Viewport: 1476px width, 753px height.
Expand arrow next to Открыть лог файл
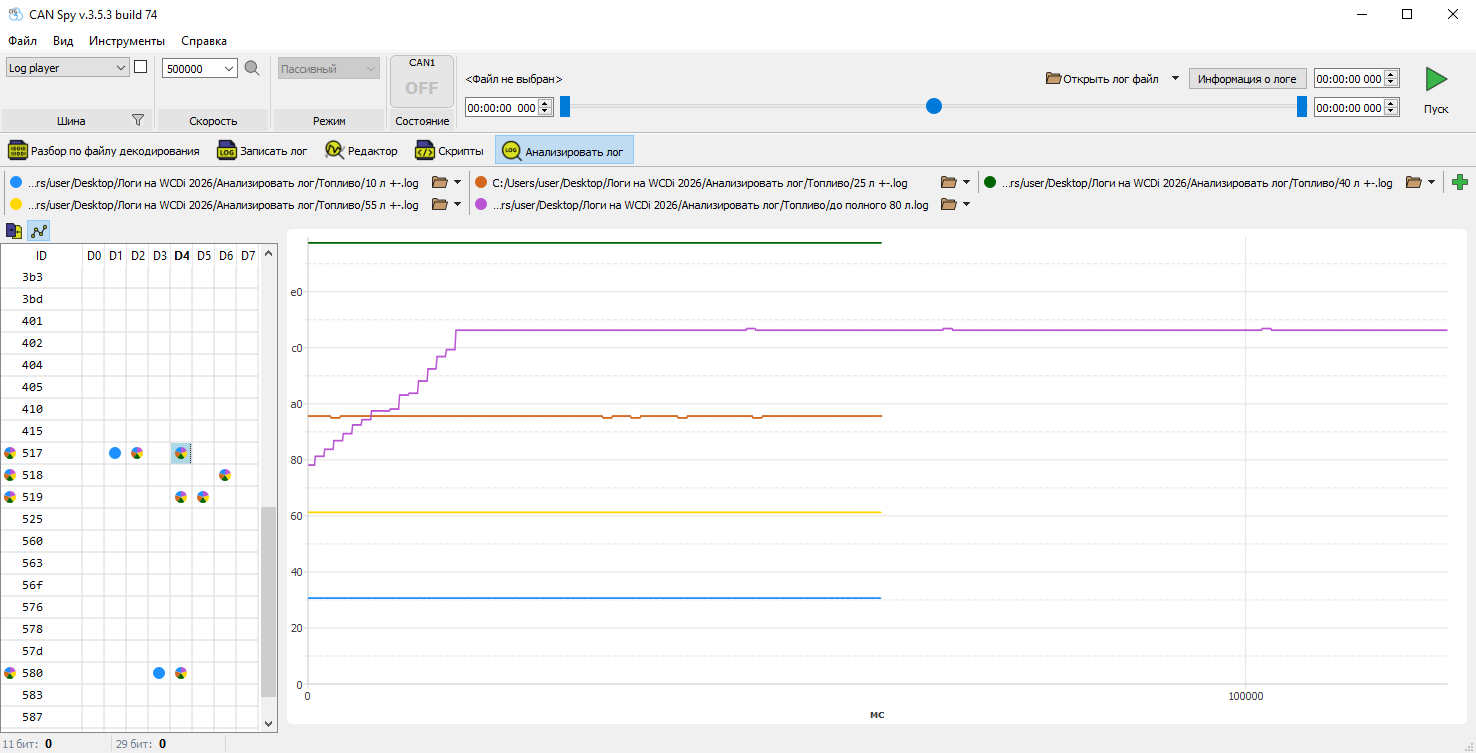click(x=1175, y=78)
